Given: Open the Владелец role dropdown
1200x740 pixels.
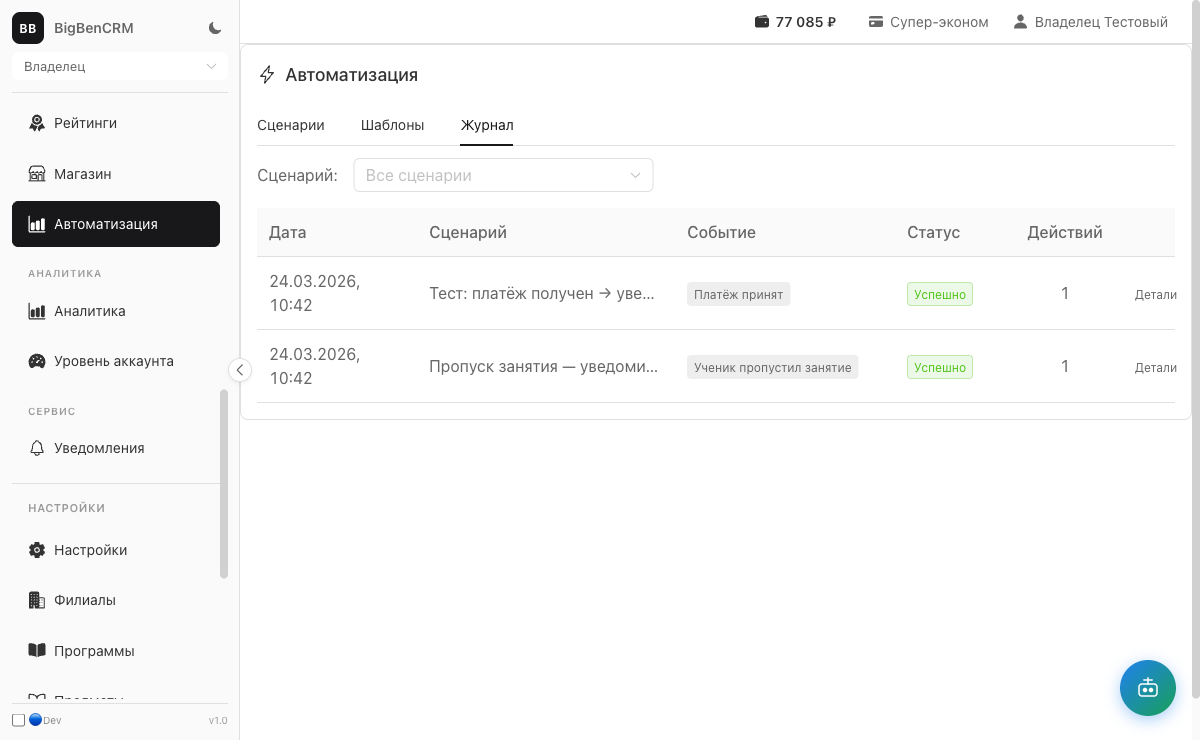Looking at the screenshot, I should tap(120, 66).
